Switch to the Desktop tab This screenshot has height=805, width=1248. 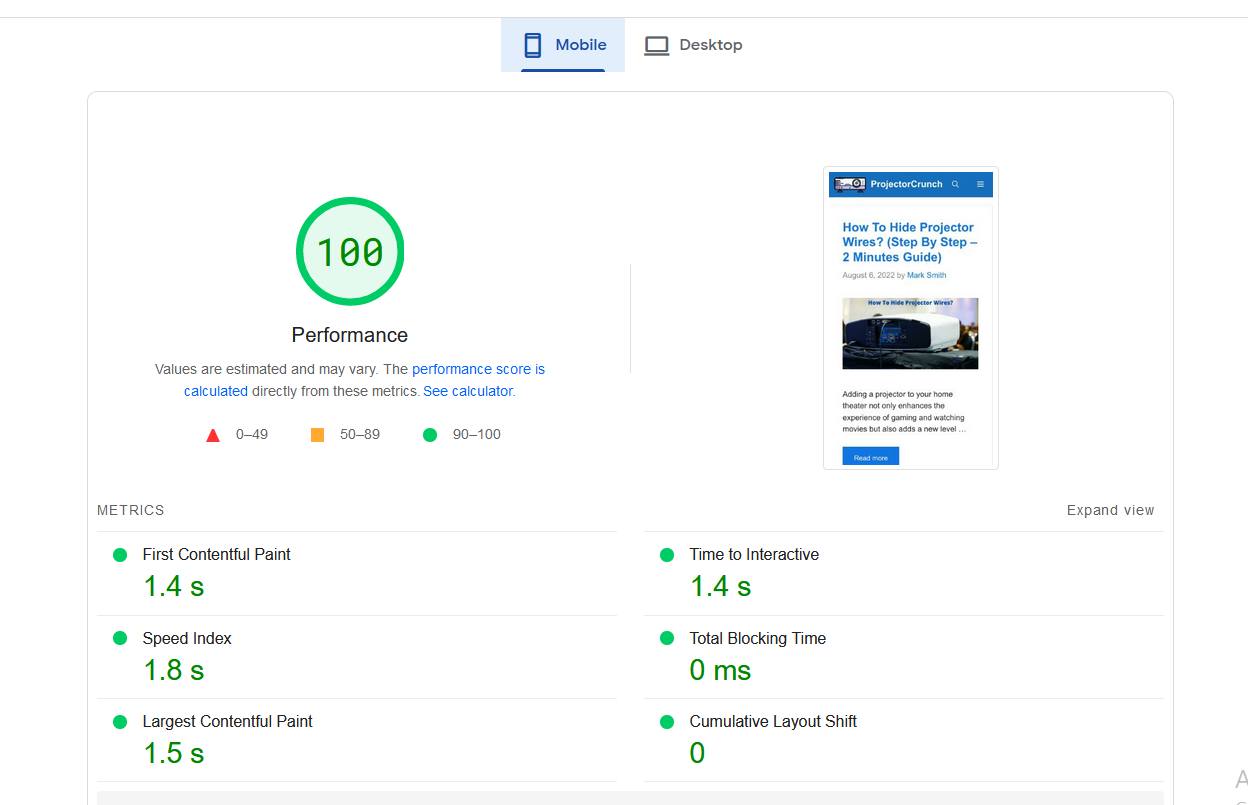[693, 44]
